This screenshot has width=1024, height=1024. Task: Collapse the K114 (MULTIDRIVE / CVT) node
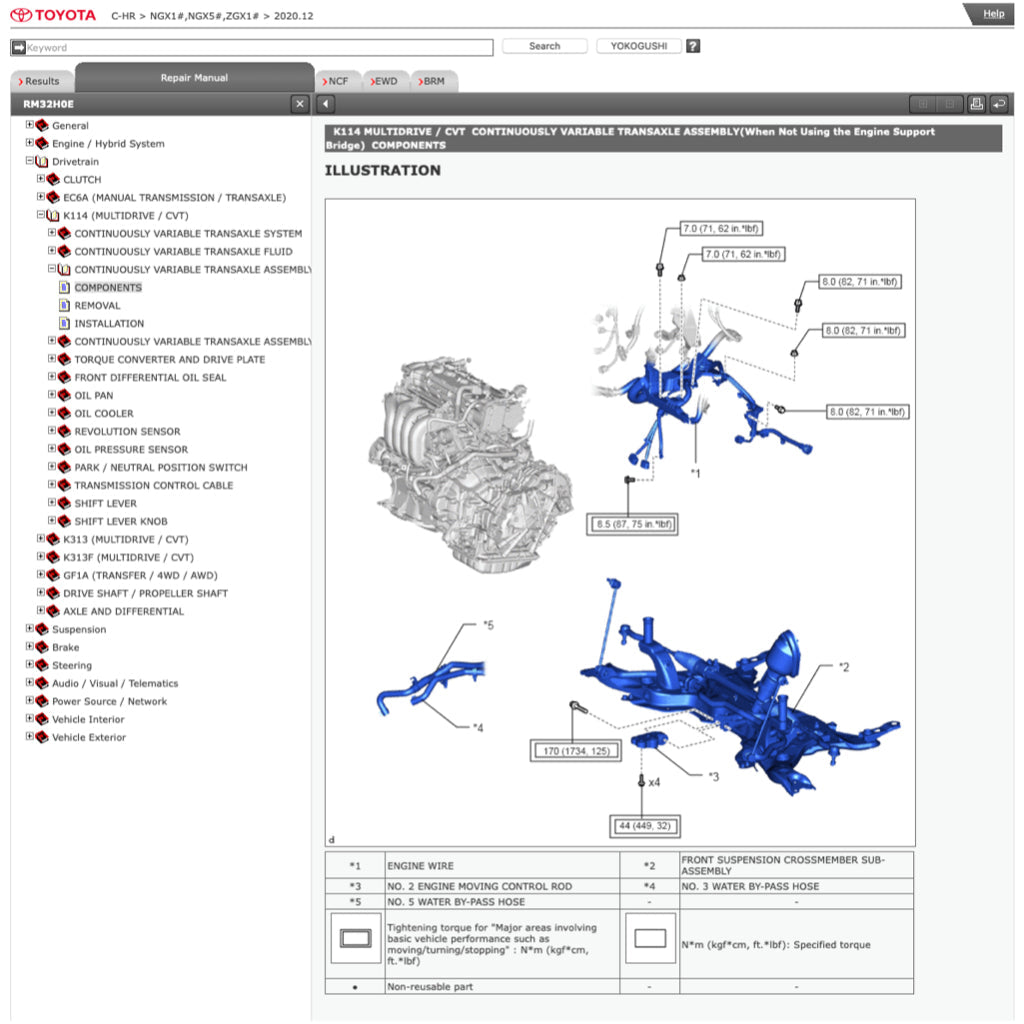(x=41, y=216)
